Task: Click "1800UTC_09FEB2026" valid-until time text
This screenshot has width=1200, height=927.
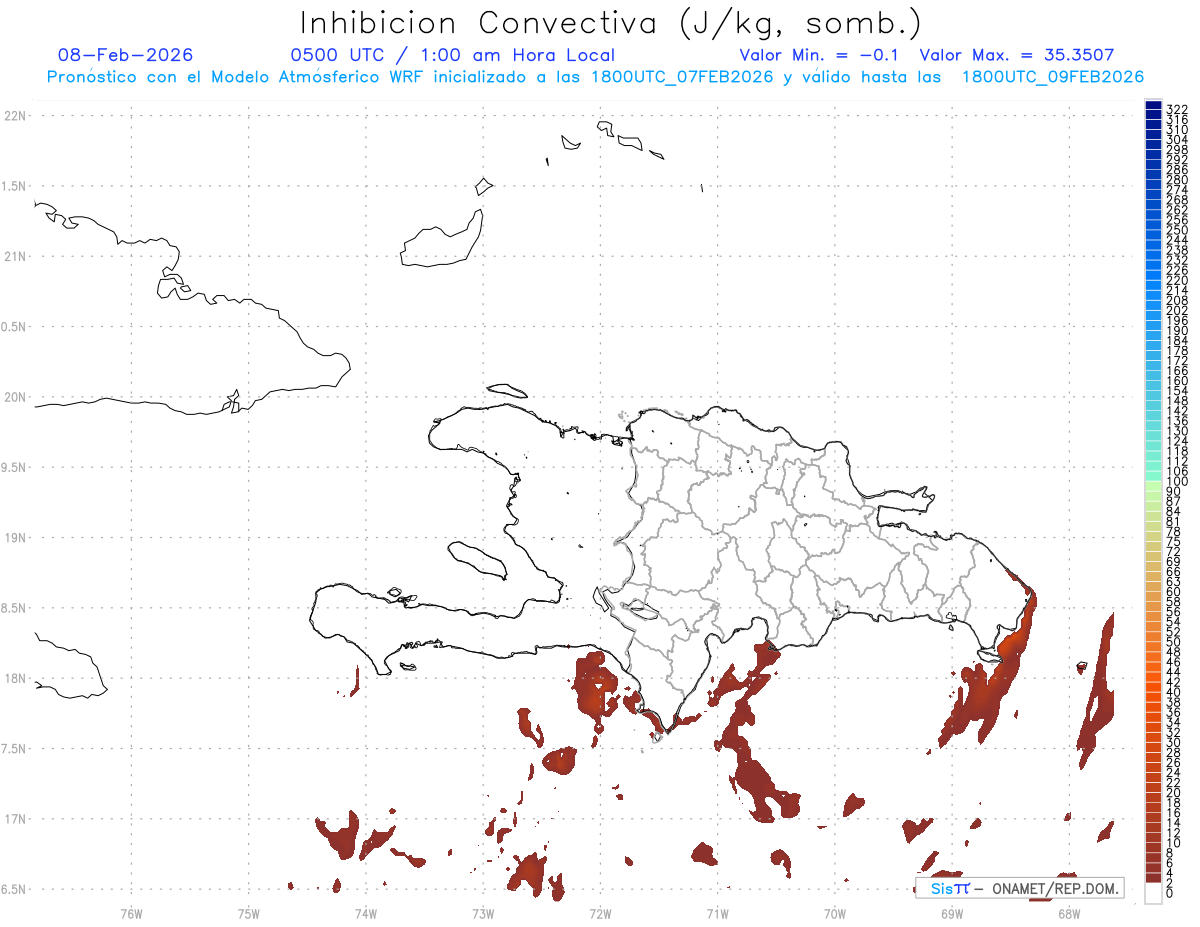Action: click(x=1053, y=77)
